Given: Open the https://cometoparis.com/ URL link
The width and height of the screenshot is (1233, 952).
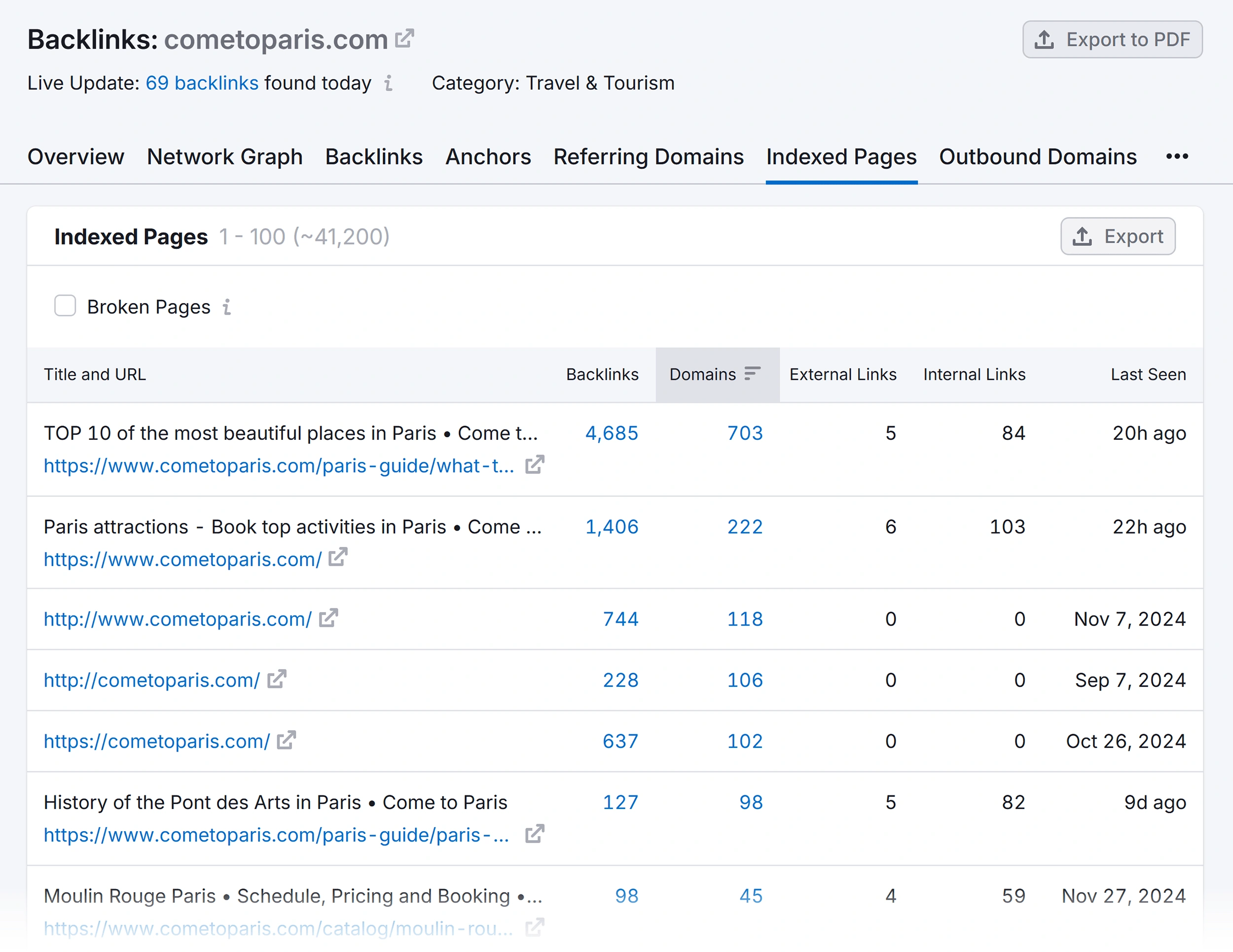Looking at the screenshot, I should click(157, 741).
